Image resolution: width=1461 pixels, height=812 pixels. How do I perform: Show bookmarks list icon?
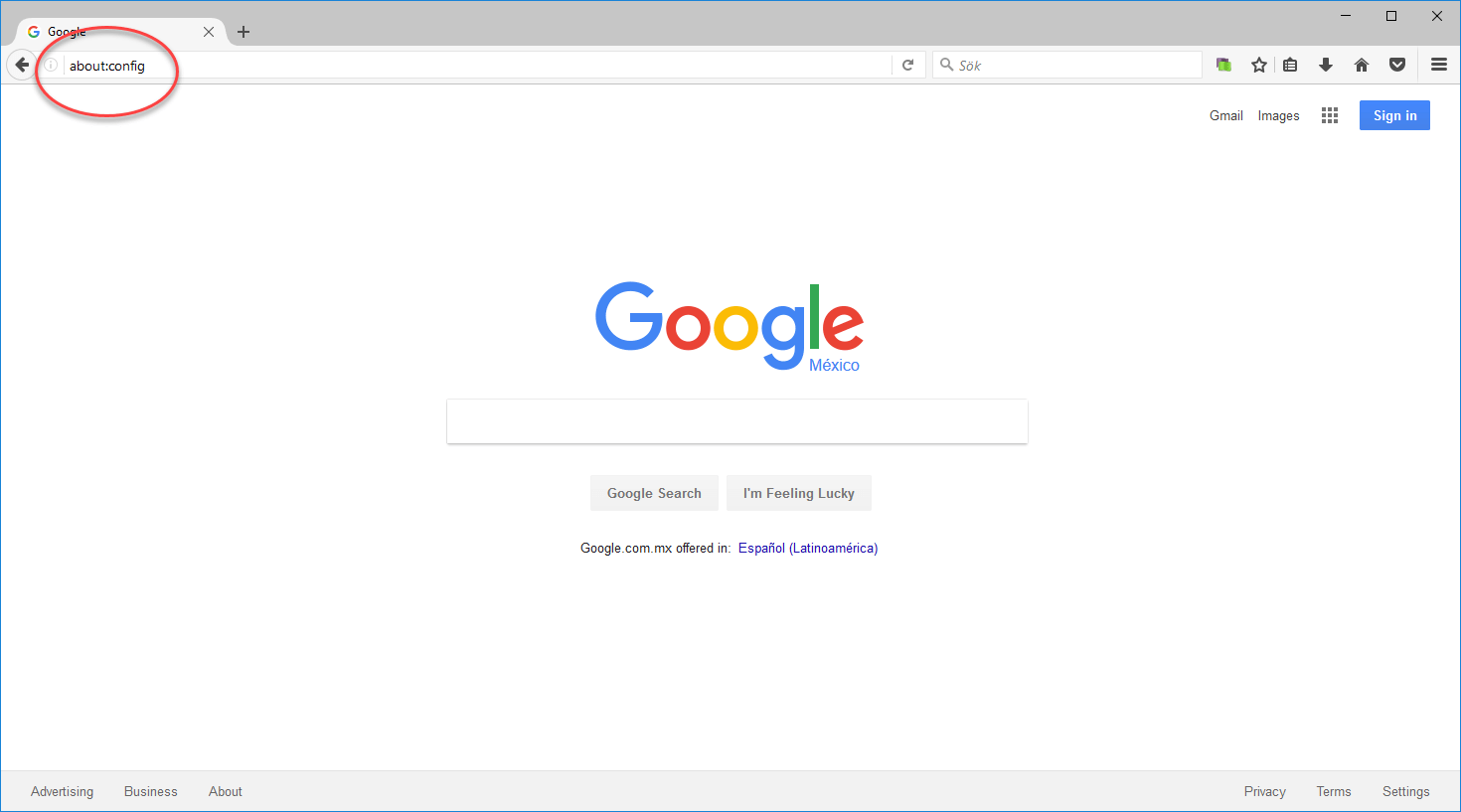tap(1290, 65)
